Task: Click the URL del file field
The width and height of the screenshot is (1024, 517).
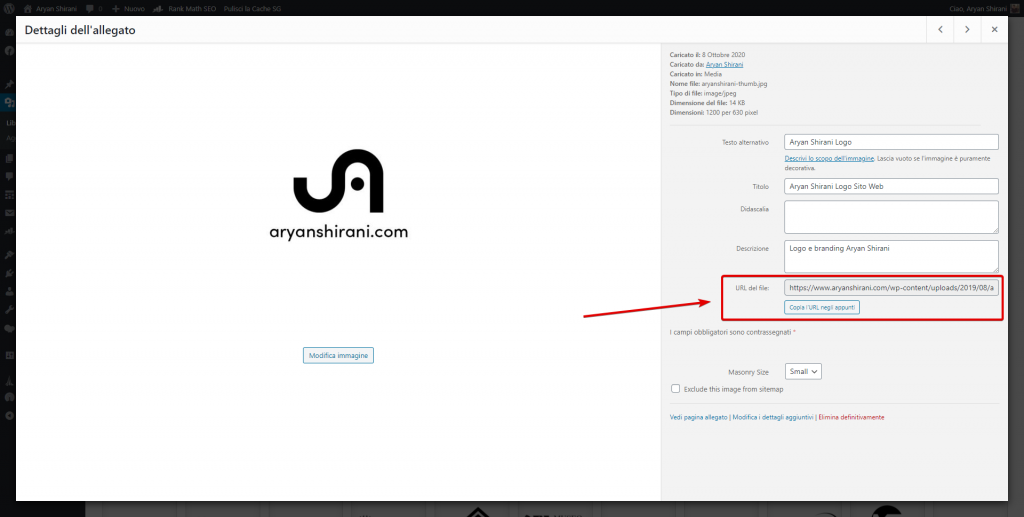Action: pos(891,287)
